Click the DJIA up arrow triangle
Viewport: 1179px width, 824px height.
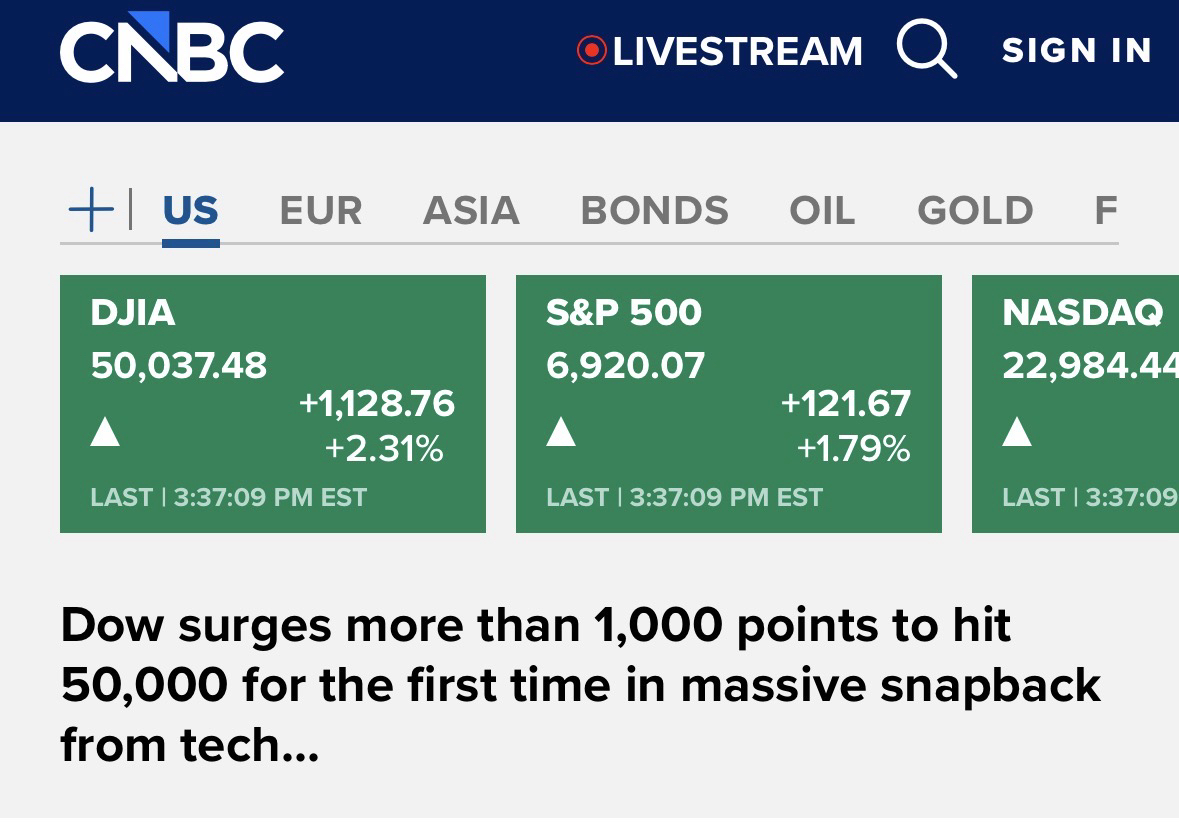point(105,432)
